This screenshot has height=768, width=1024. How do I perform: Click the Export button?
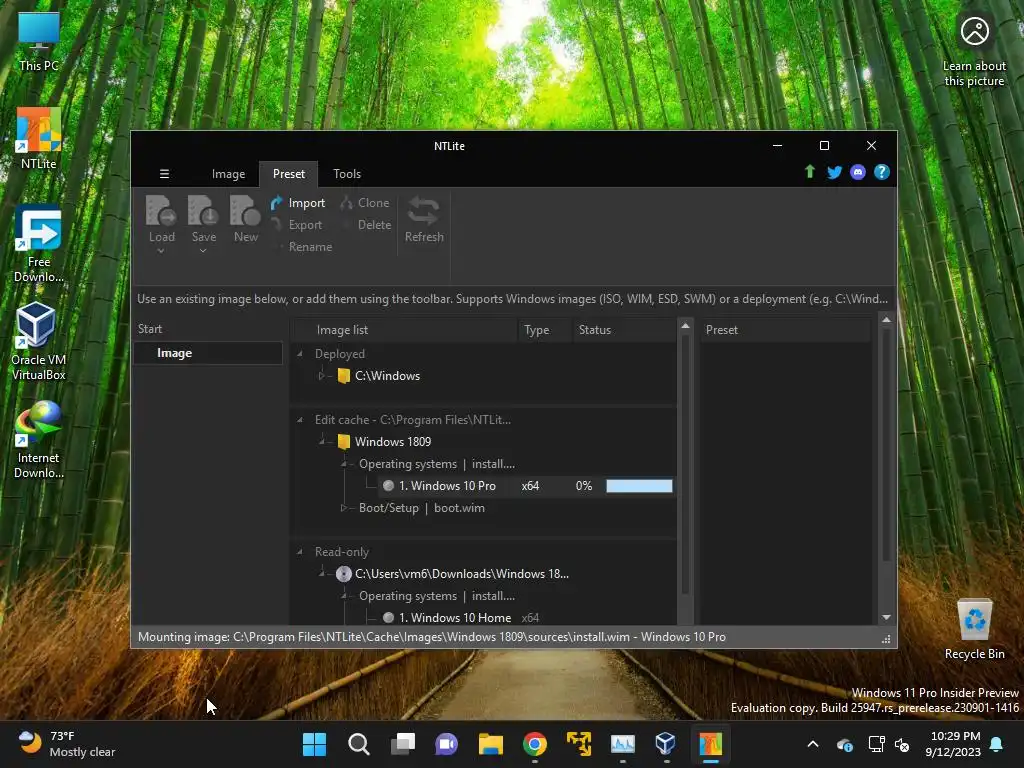pos(296,225)
